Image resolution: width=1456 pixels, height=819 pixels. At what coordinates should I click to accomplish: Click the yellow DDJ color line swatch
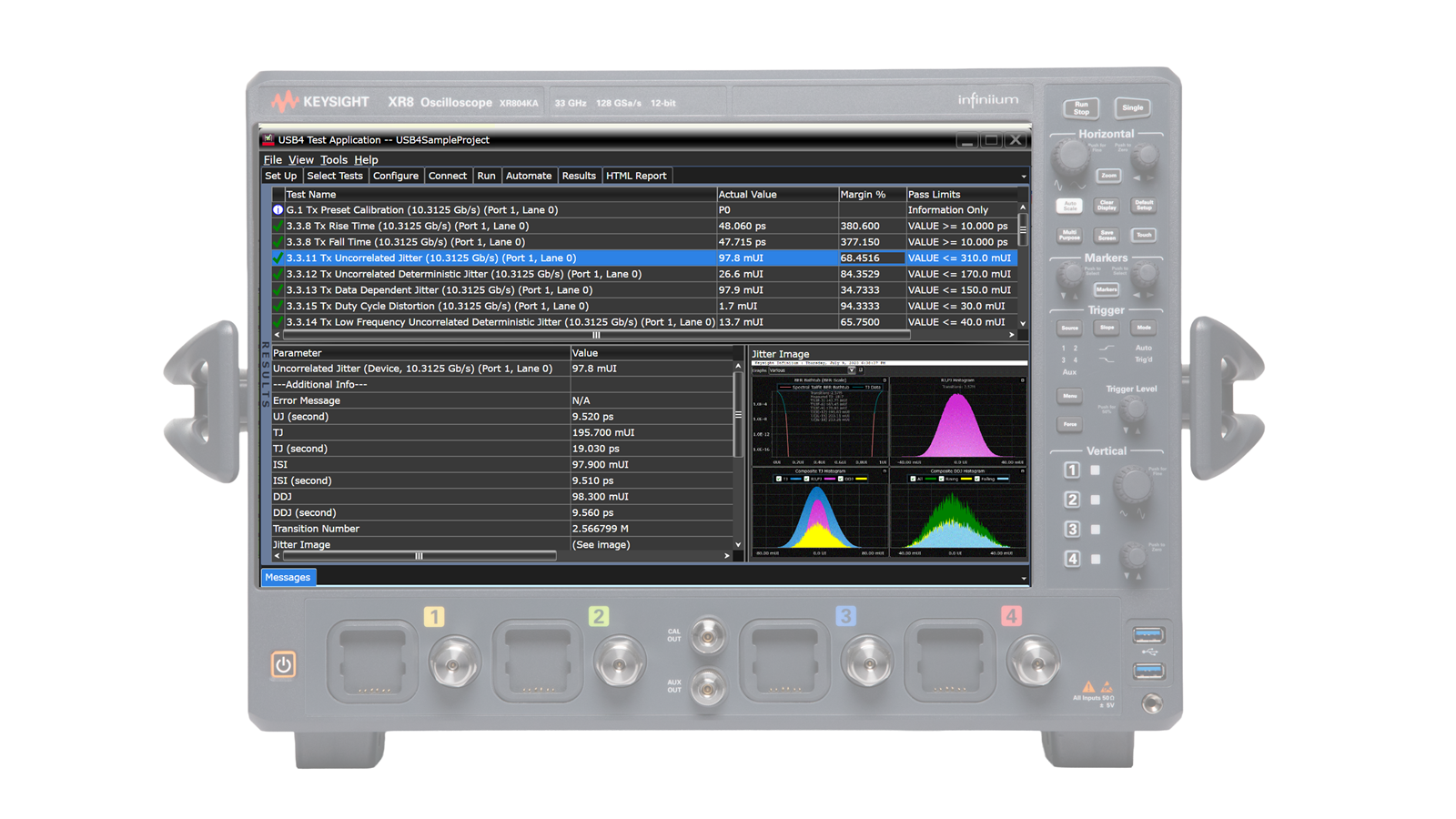(x=861, y=479)
